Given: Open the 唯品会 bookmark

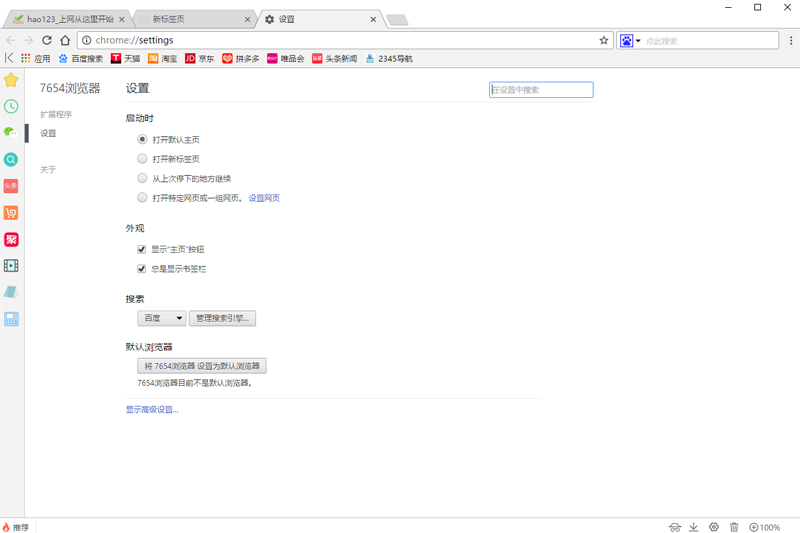Looking at the screenshot, I should click(x=286, y=59).
